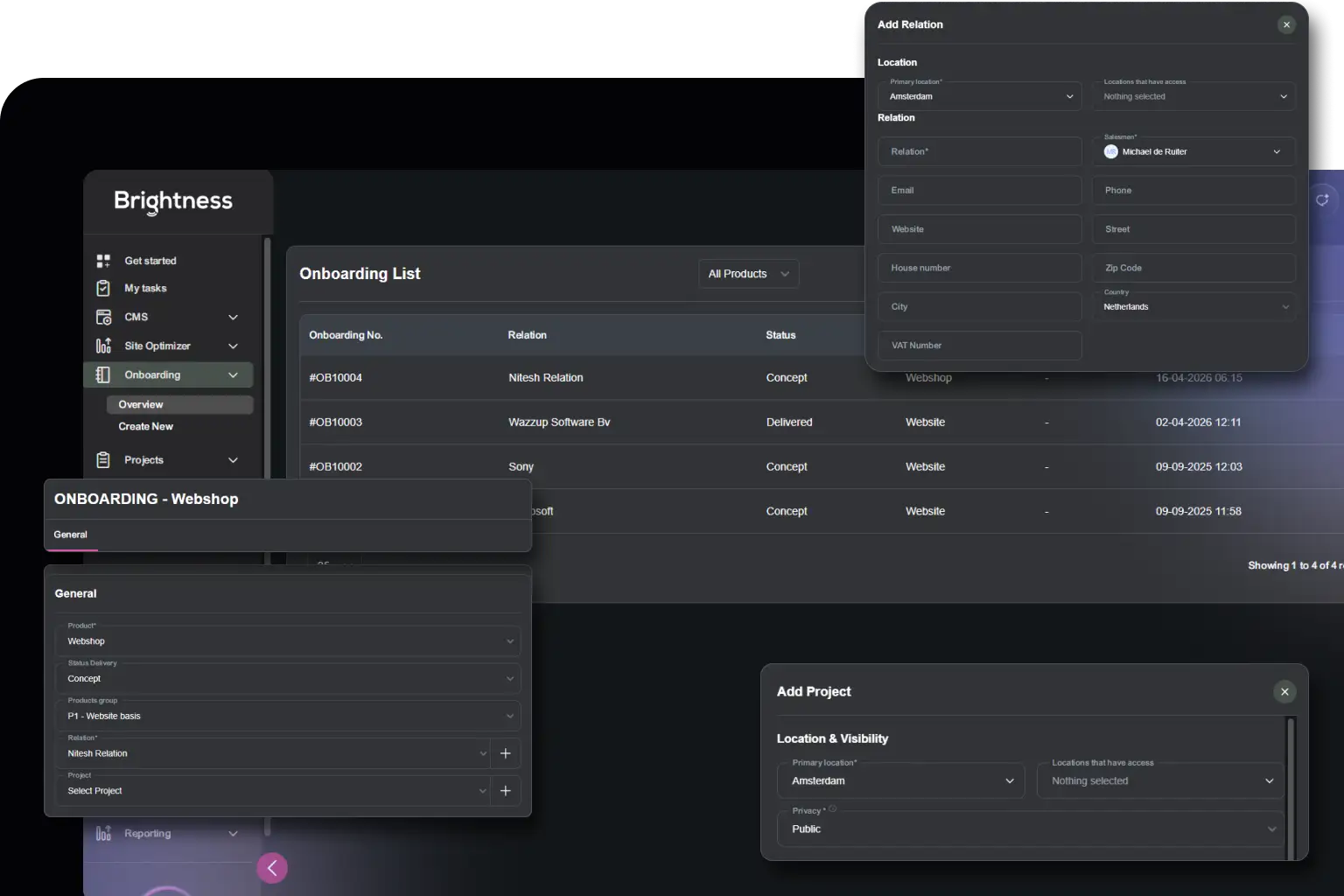
Task: Click the Get started grid icon
Action: tap(103, 261)
